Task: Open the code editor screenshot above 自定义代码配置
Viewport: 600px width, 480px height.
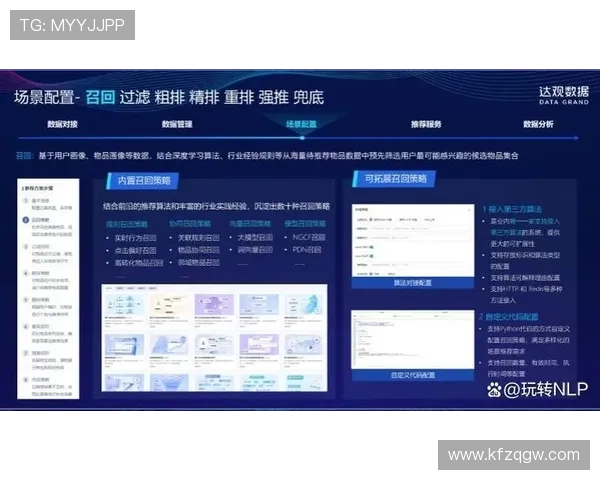Action: pyautogui.click(x=413, y=340)
